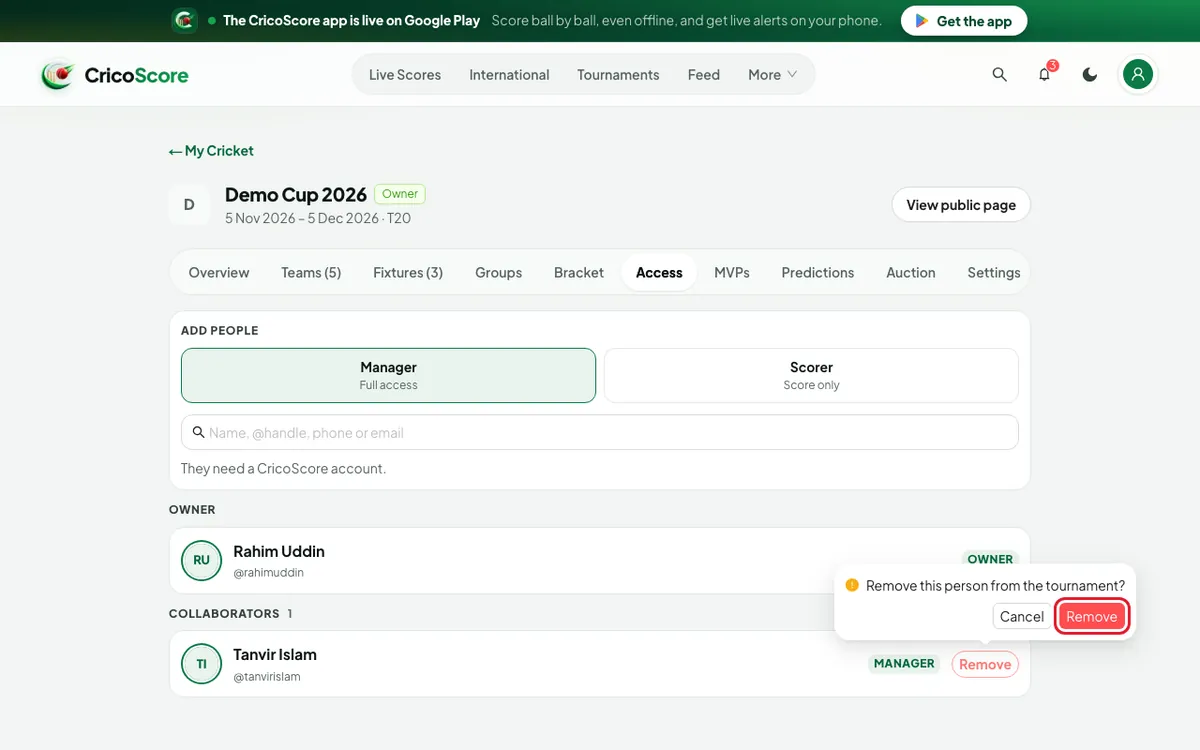Screen dimensions: 1200x750
Task: Go back via My Cricket link
Action: [211, 151]
